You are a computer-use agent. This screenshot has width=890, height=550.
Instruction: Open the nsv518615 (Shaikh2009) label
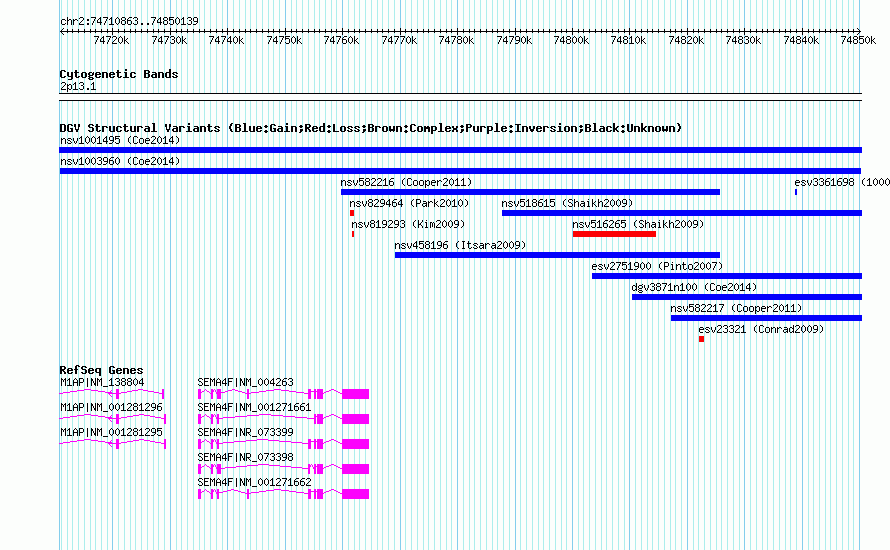pos(567,203)
